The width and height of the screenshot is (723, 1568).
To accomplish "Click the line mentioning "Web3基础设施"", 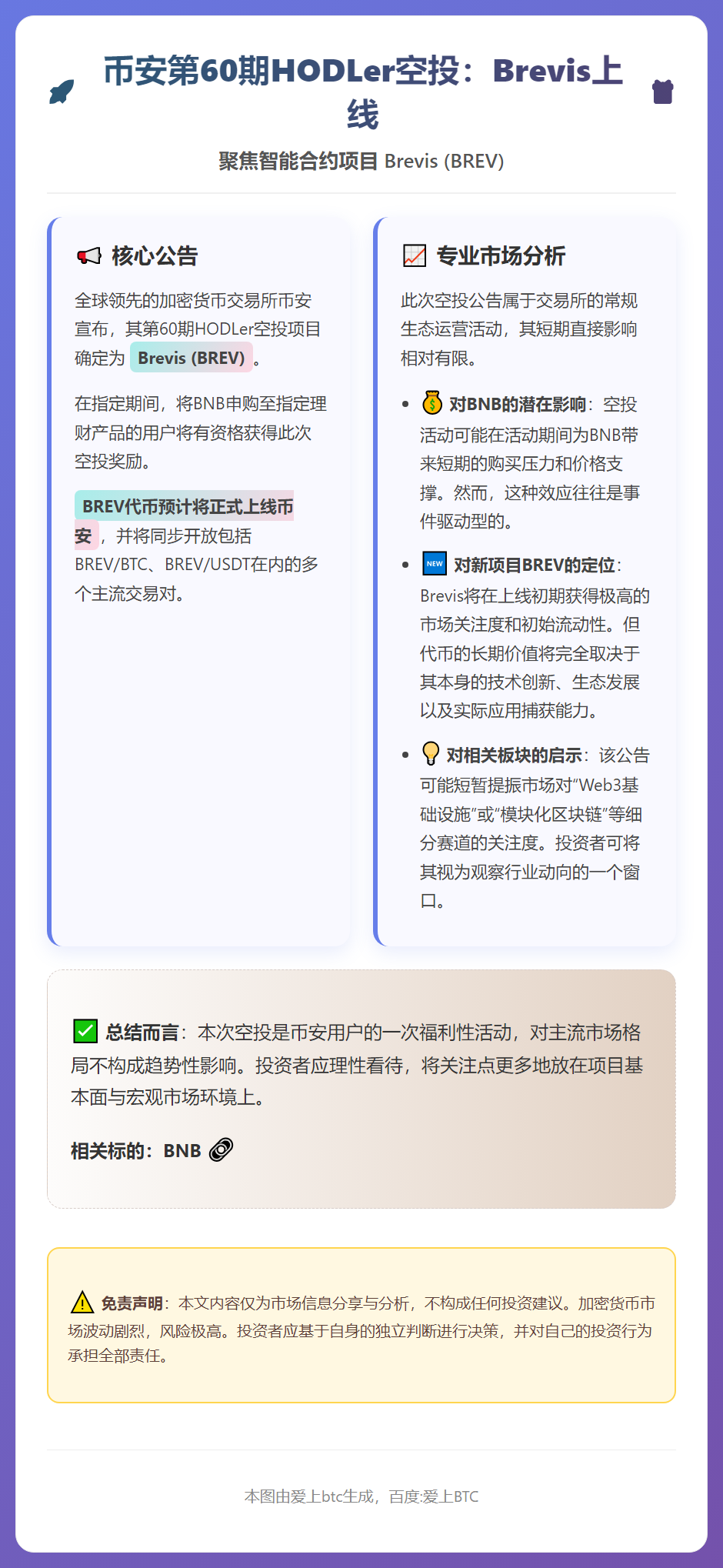I will [530, 786].
